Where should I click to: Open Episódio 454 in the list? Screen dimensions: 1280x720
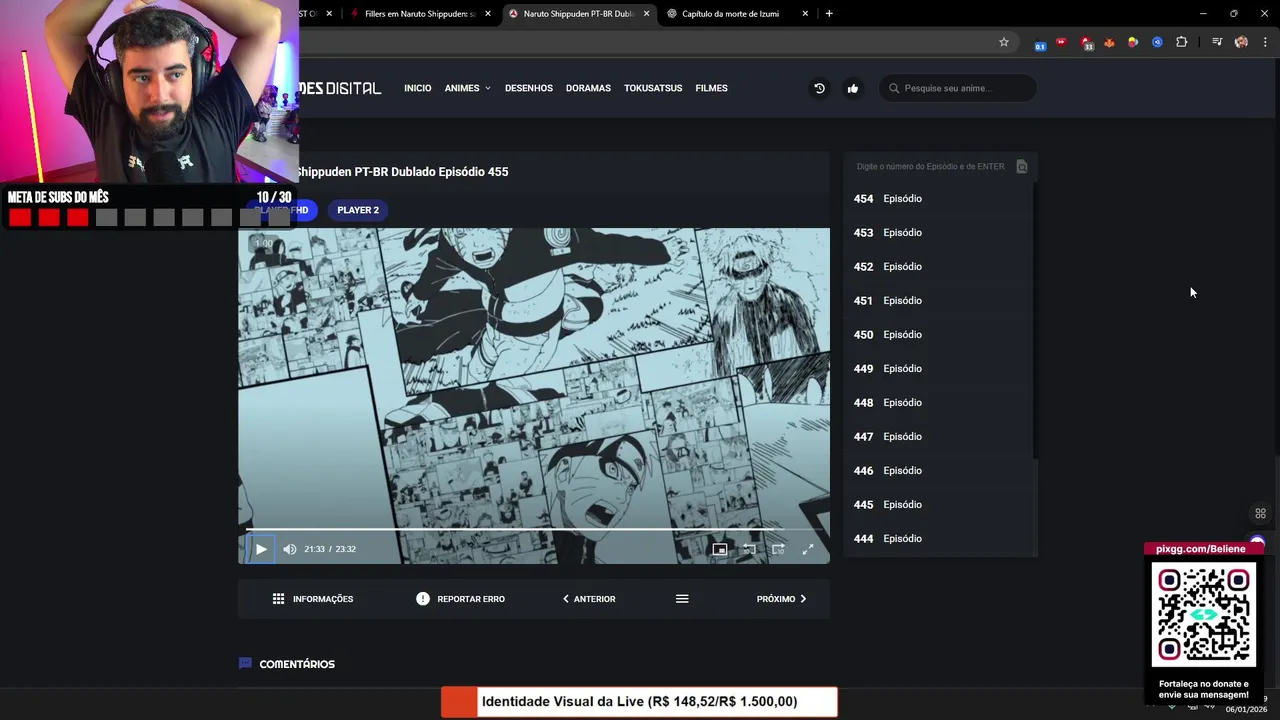[938, 199]
